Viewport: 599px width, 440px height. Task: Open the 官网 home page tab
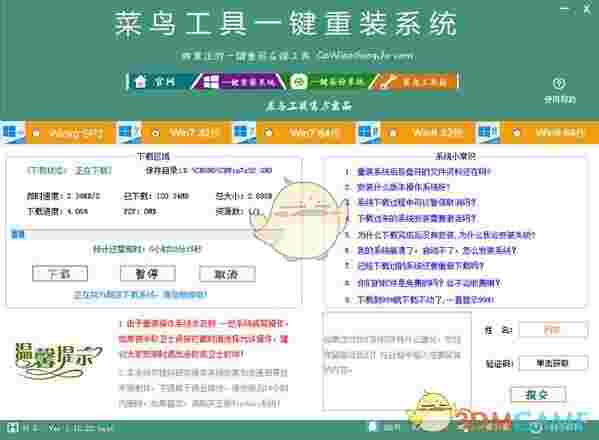click(160, 81)
